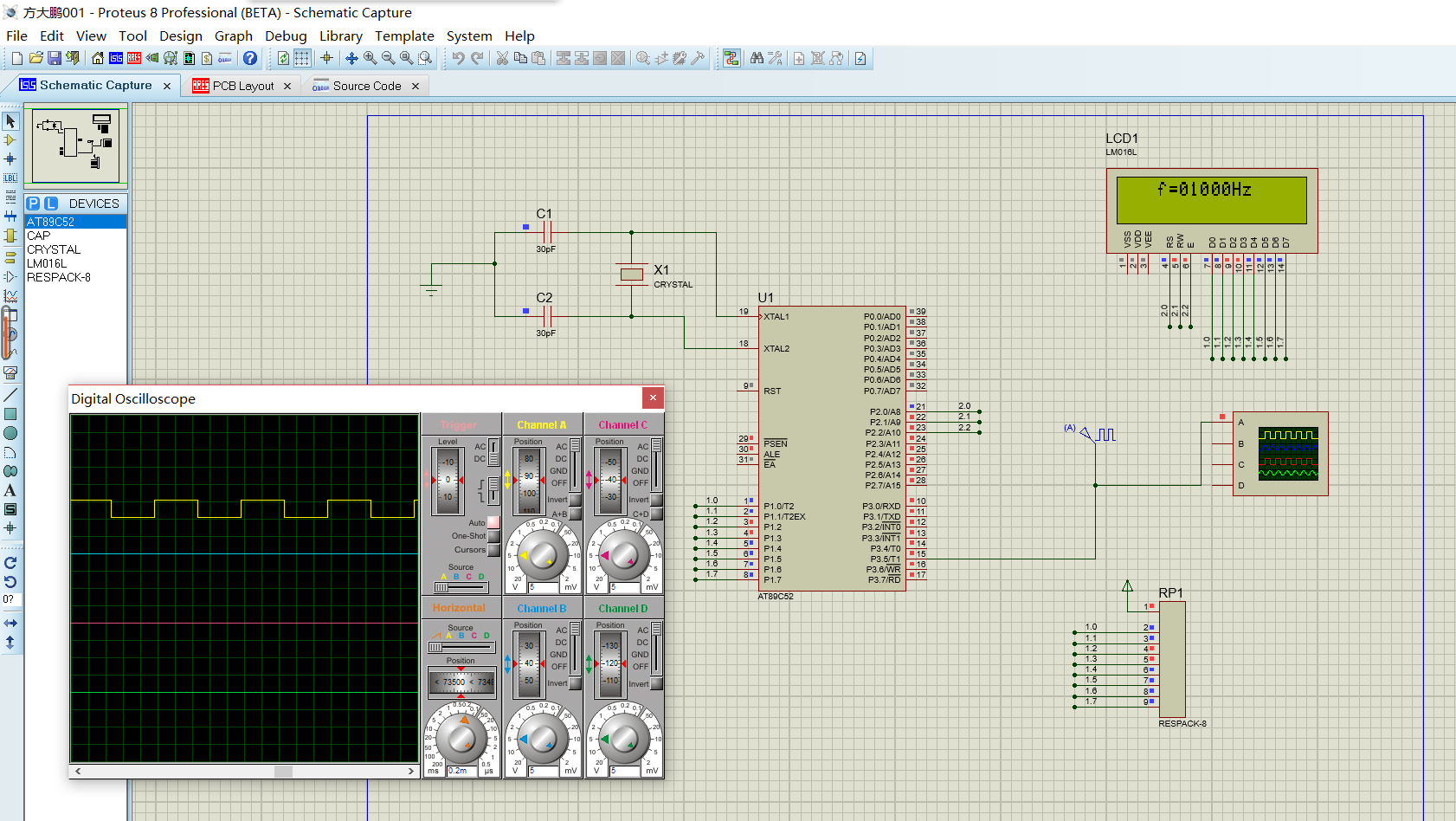The width and height of the screenshot is (1456, 821).
Task: Select 2D Graphics Text tool
Action: coord(10,490)
